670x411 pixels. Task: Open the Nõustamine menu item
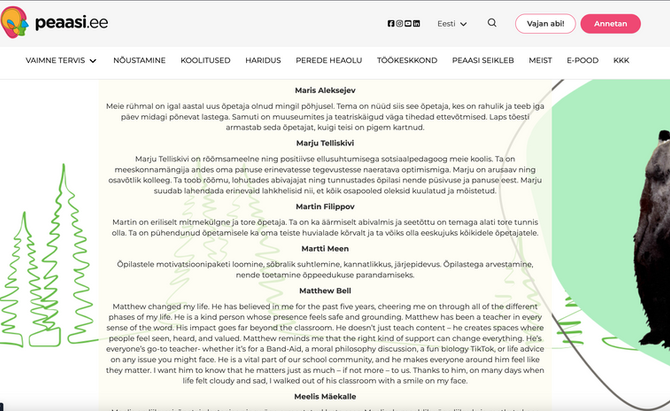(x=139, y=61)
